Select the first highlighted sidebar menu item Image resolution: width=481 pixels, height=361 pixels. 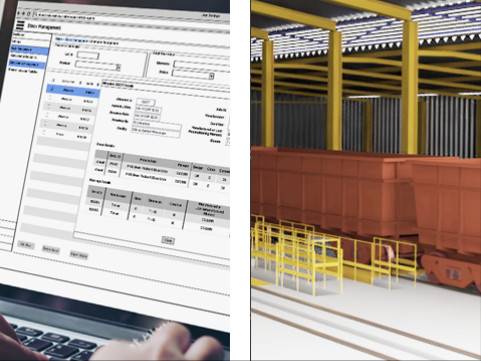(29, 50)
